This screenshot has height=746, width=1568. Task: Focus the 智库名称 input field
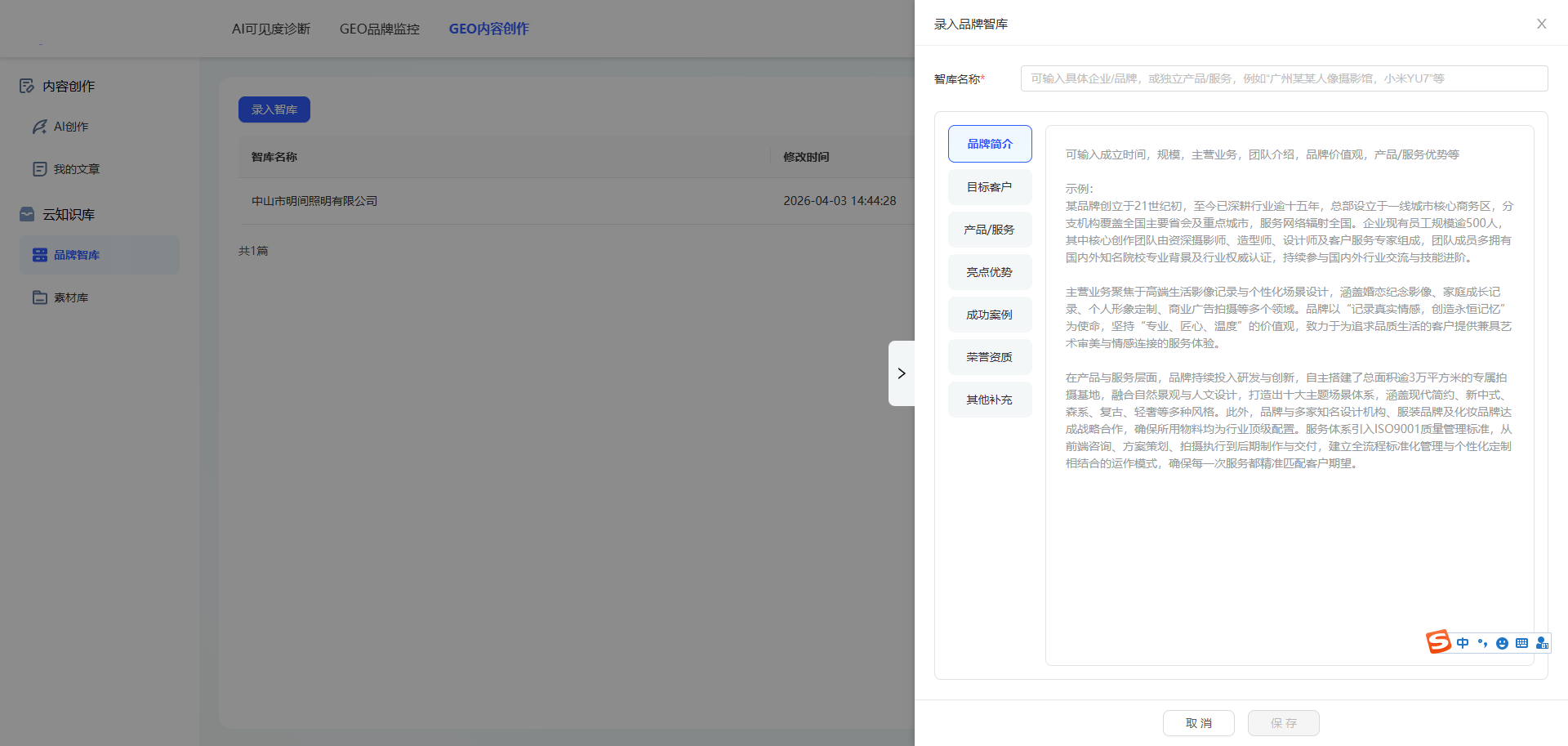[1284, 78]
